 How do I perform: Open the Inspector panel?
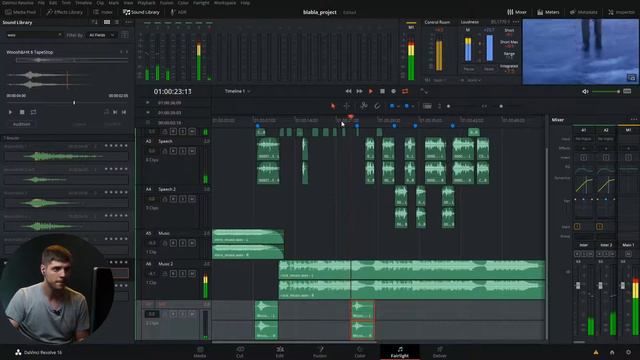621,12
